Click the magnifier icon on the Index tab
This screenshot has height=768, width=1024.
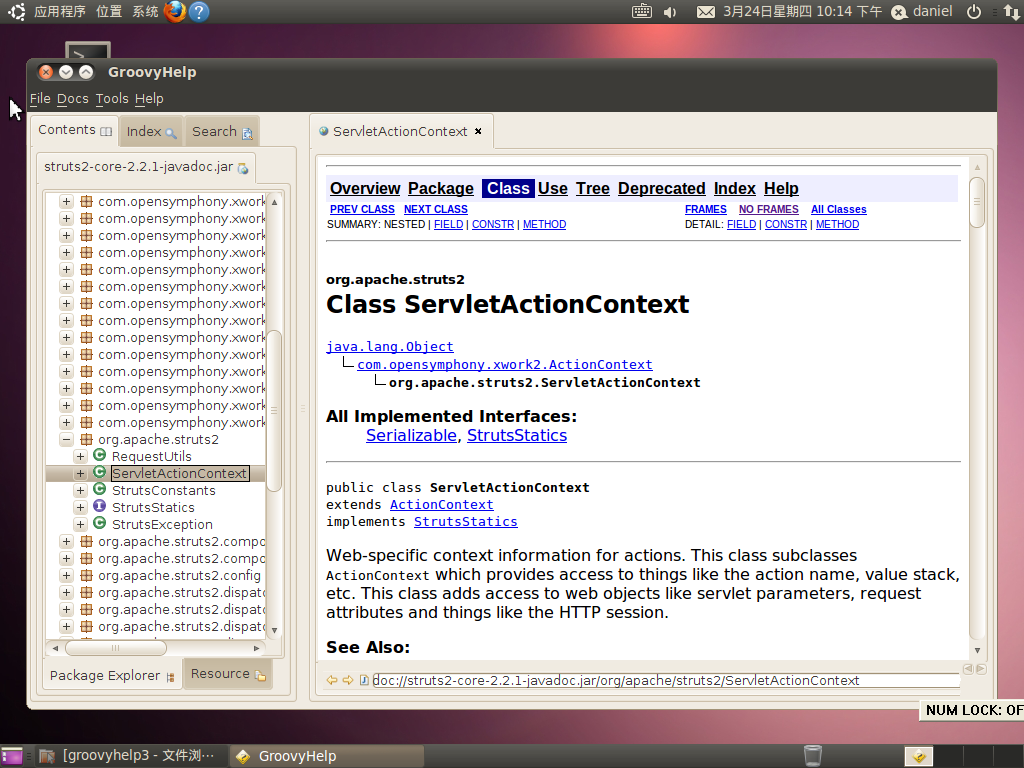tap(168, 131)
